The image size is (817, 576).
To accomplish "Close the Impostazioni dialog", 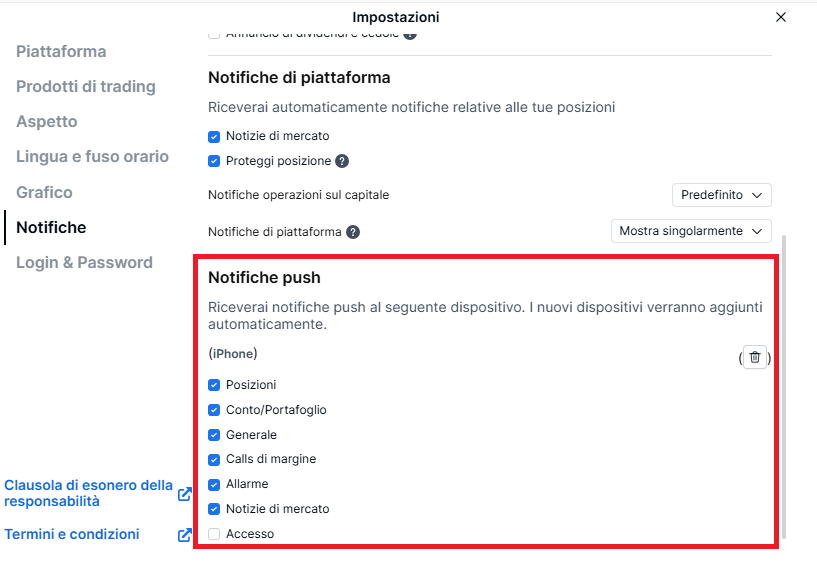I will pos(781,17).
